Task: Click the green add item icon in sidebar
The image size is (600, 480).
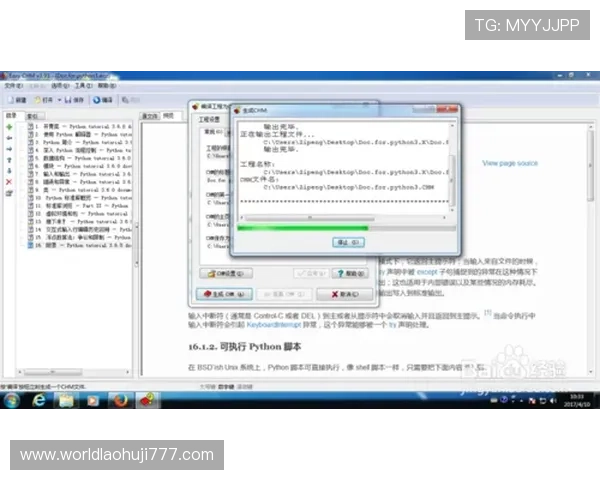Action: [9, 129]
